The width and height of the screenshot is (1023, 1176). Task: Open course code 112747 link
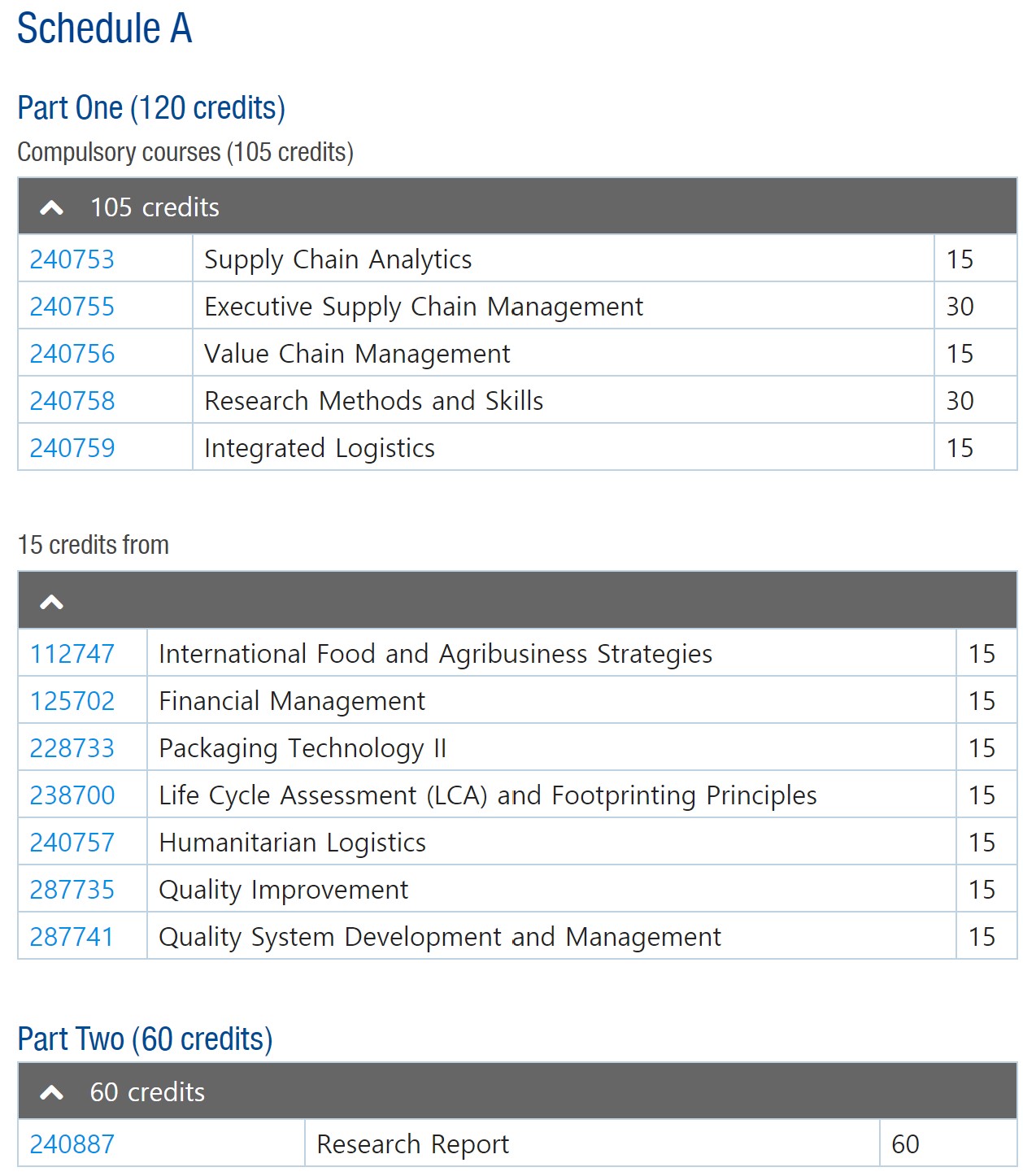72,654
